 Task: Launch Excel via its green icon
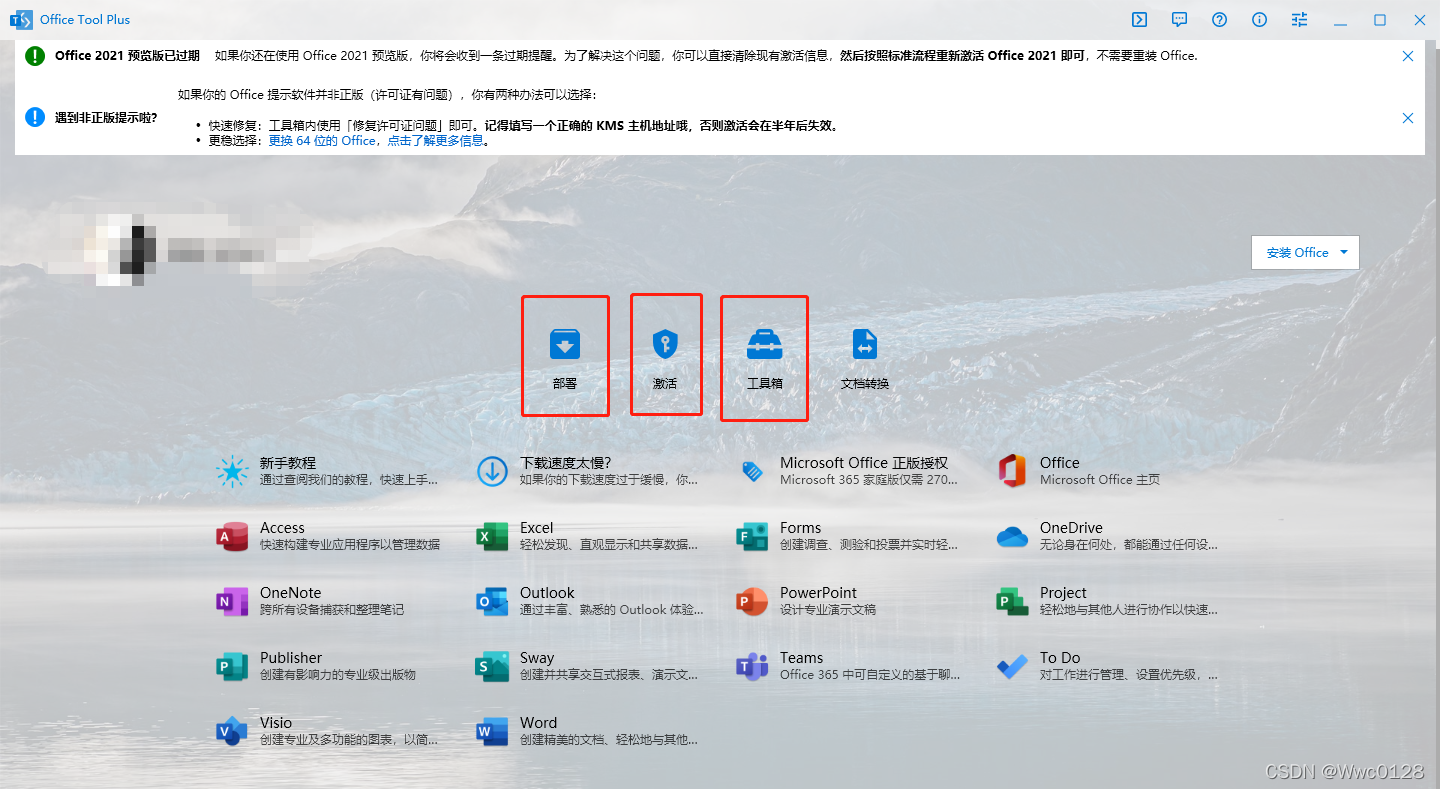point(492,536)
